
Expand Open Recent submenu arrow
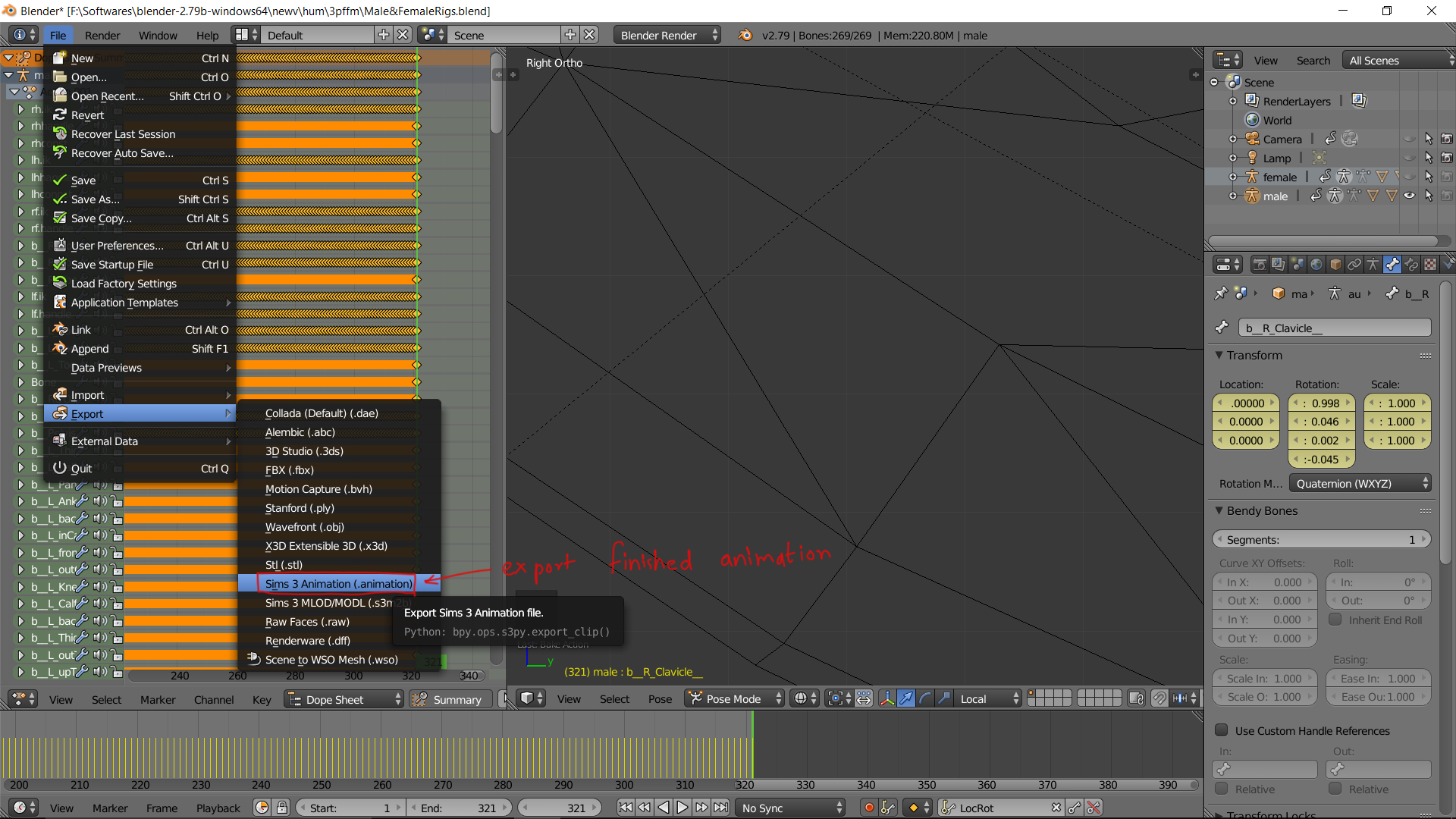point(228,96)
